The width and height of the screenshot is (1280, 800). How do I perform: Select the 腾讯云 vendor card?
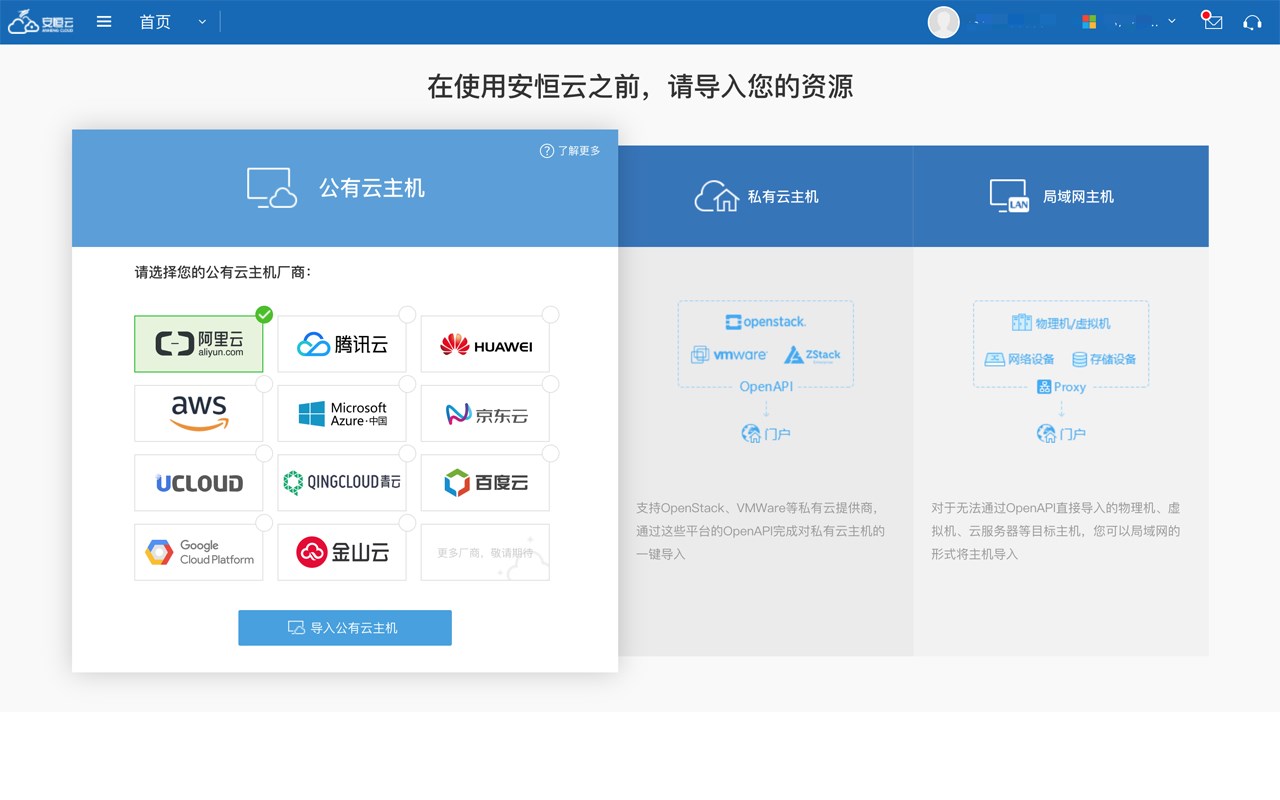tap(342, 344)
